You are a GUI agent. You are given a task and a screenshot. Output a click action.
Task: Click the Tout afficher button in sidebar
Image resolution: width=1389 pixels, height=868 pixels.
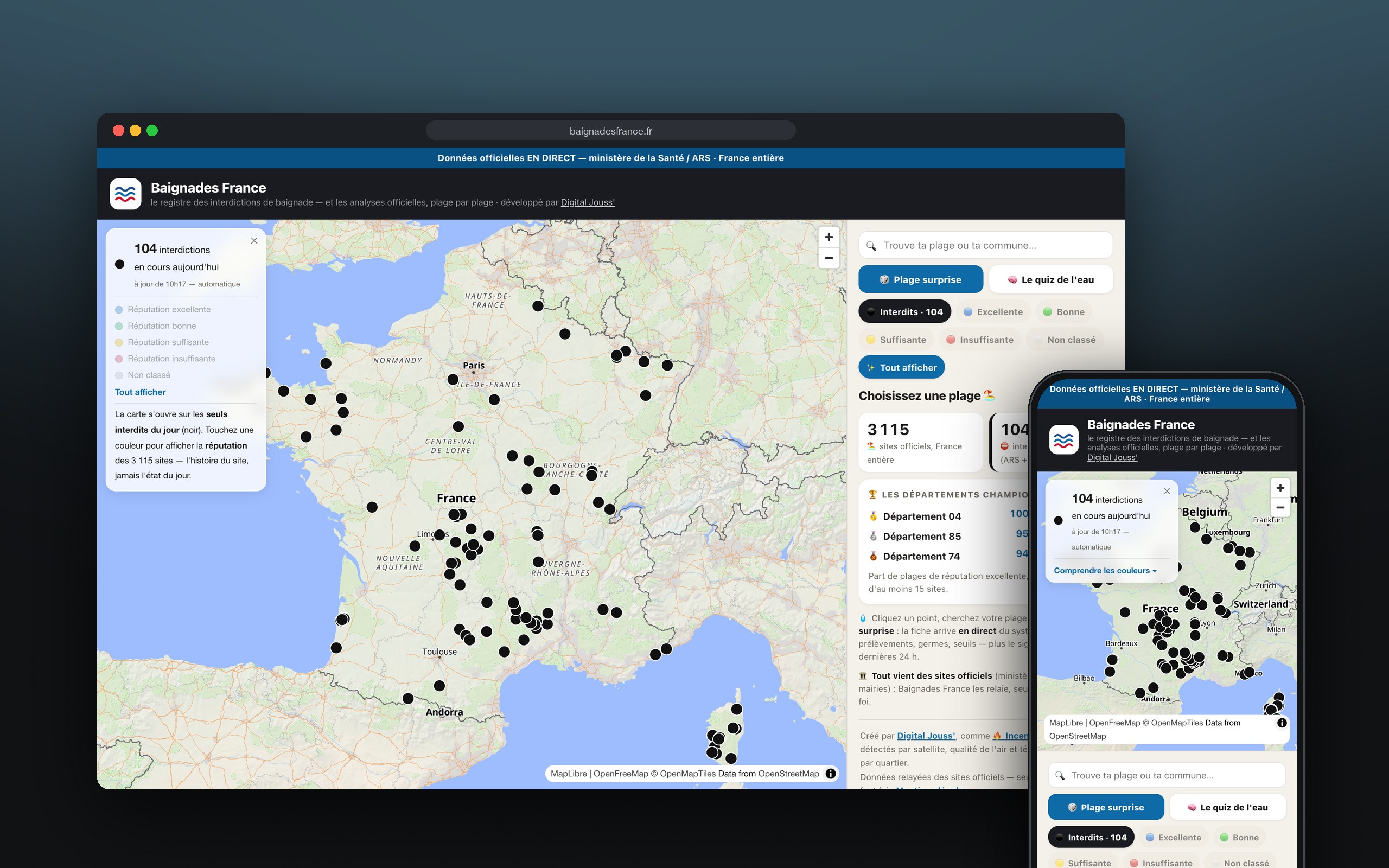901,367
